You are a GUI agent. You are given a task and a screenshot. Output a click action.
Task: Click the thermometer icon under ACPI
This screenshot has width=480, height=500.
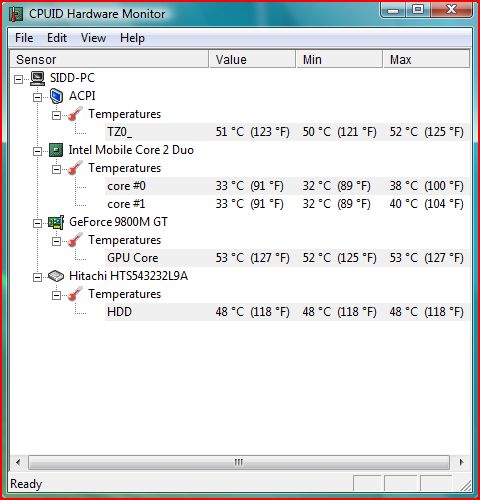pos(75,114)
